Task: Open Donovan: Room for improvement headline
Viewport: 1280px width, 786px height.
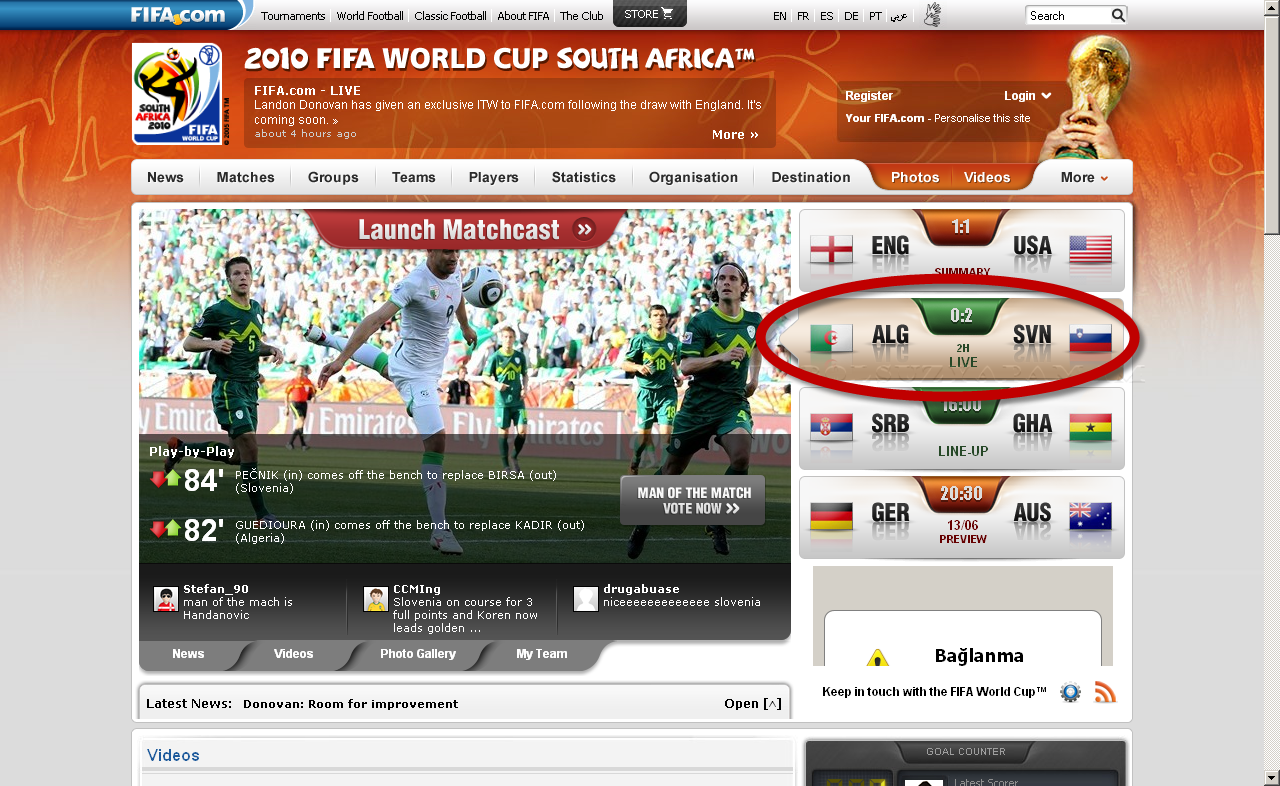Action: pyautogui.click(x=350, y=704)
